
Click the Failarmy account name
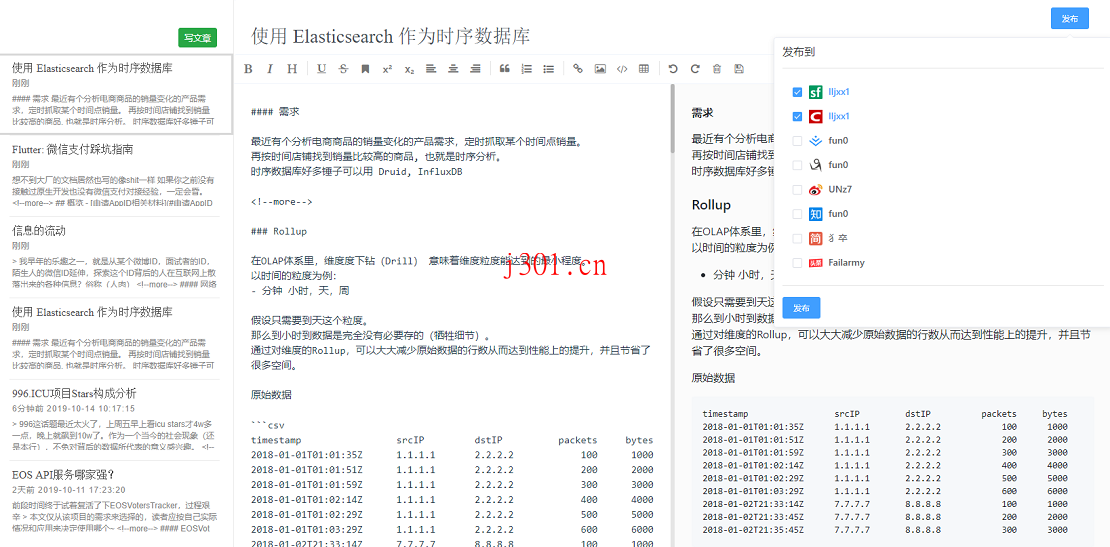click(847, 263)
